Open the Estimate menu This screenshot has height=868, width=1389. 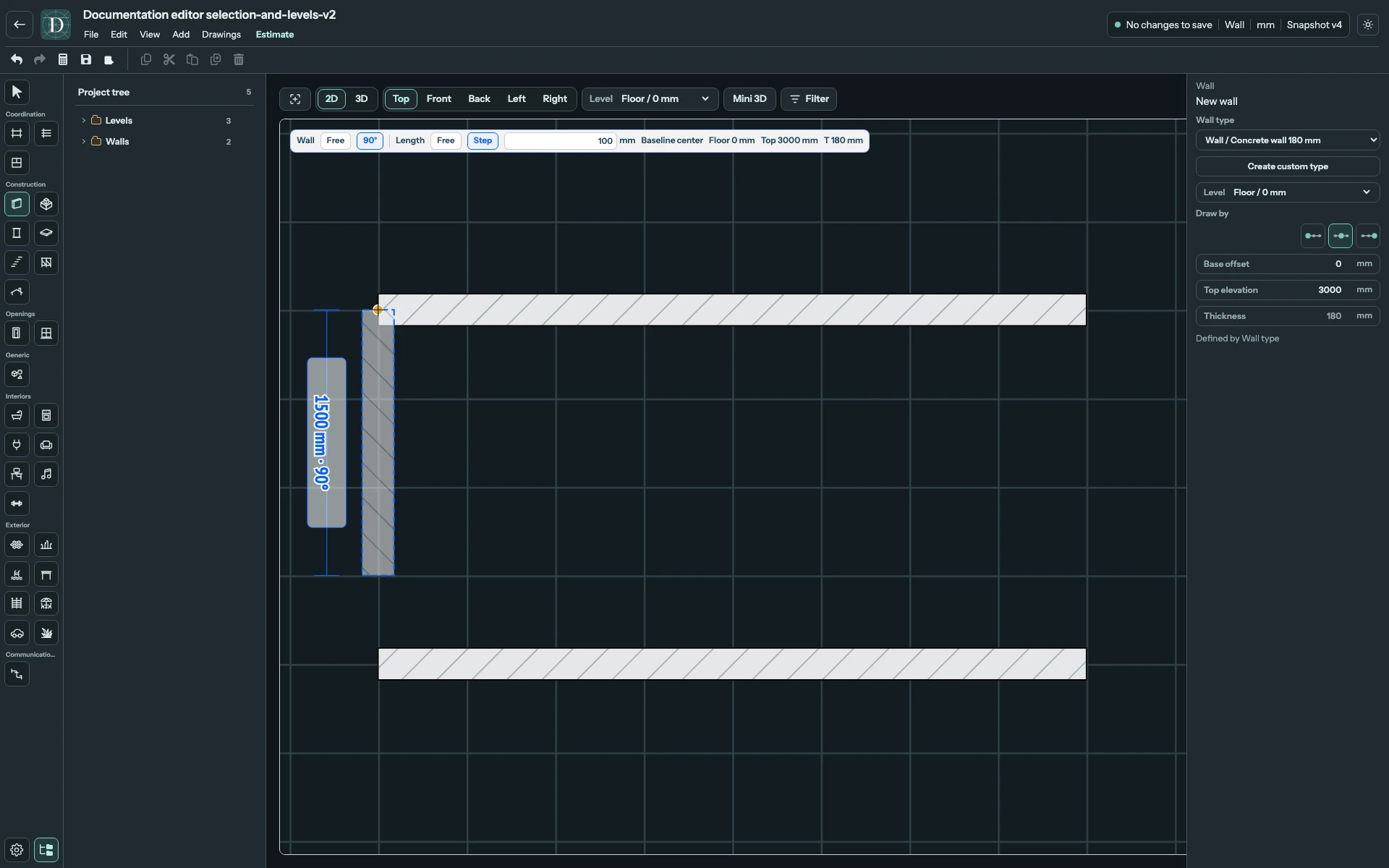275,35
